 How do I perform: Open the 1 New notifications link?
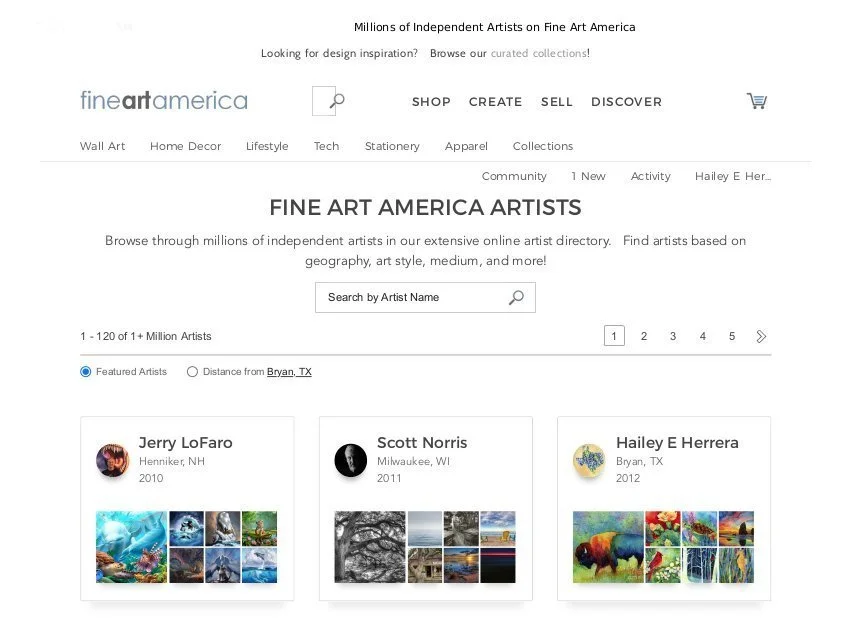pyautogui.click(x=588, y=176)
